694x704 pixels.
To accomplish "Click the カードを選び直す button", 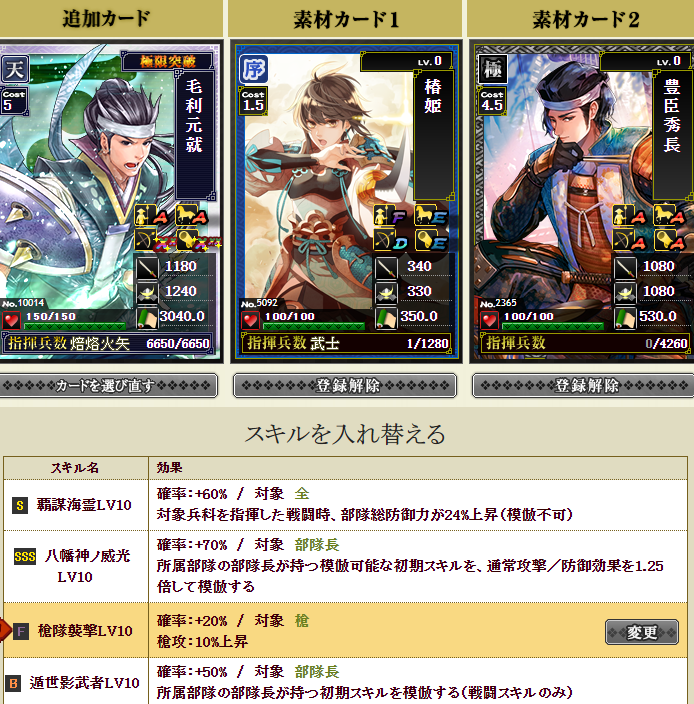I will tap(108, 385).
